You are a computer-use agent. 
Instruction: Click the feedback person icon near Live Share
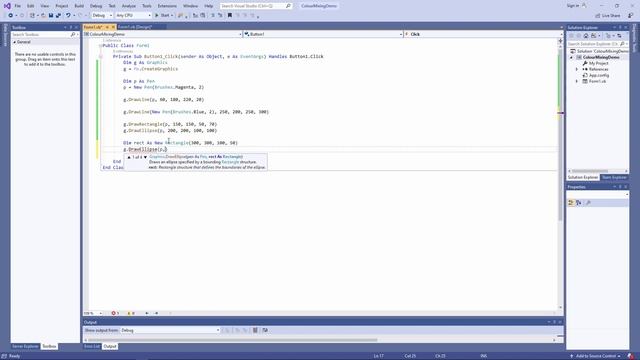(631, 16)
